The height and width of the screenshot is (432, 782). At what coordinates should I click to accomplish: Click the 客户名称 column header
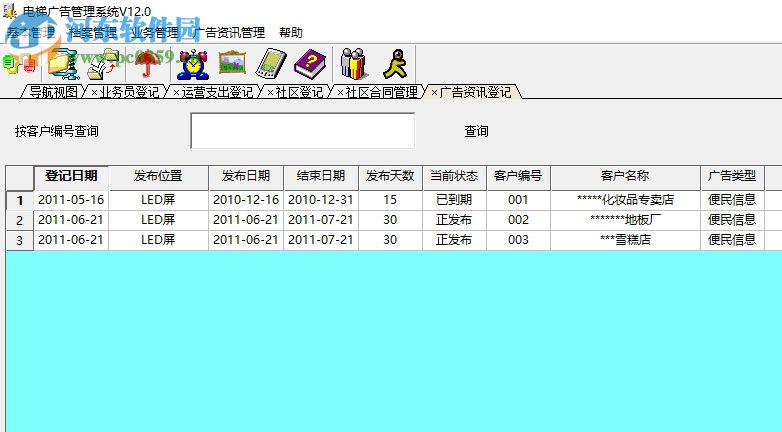(625, 176)
